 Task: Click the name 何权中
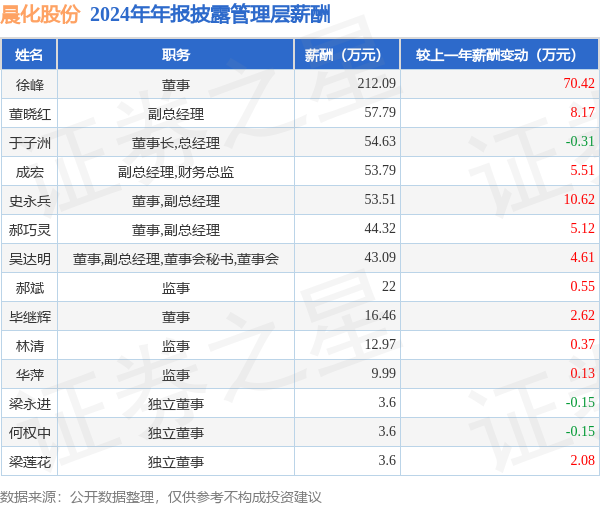click(x=29, y=433)
